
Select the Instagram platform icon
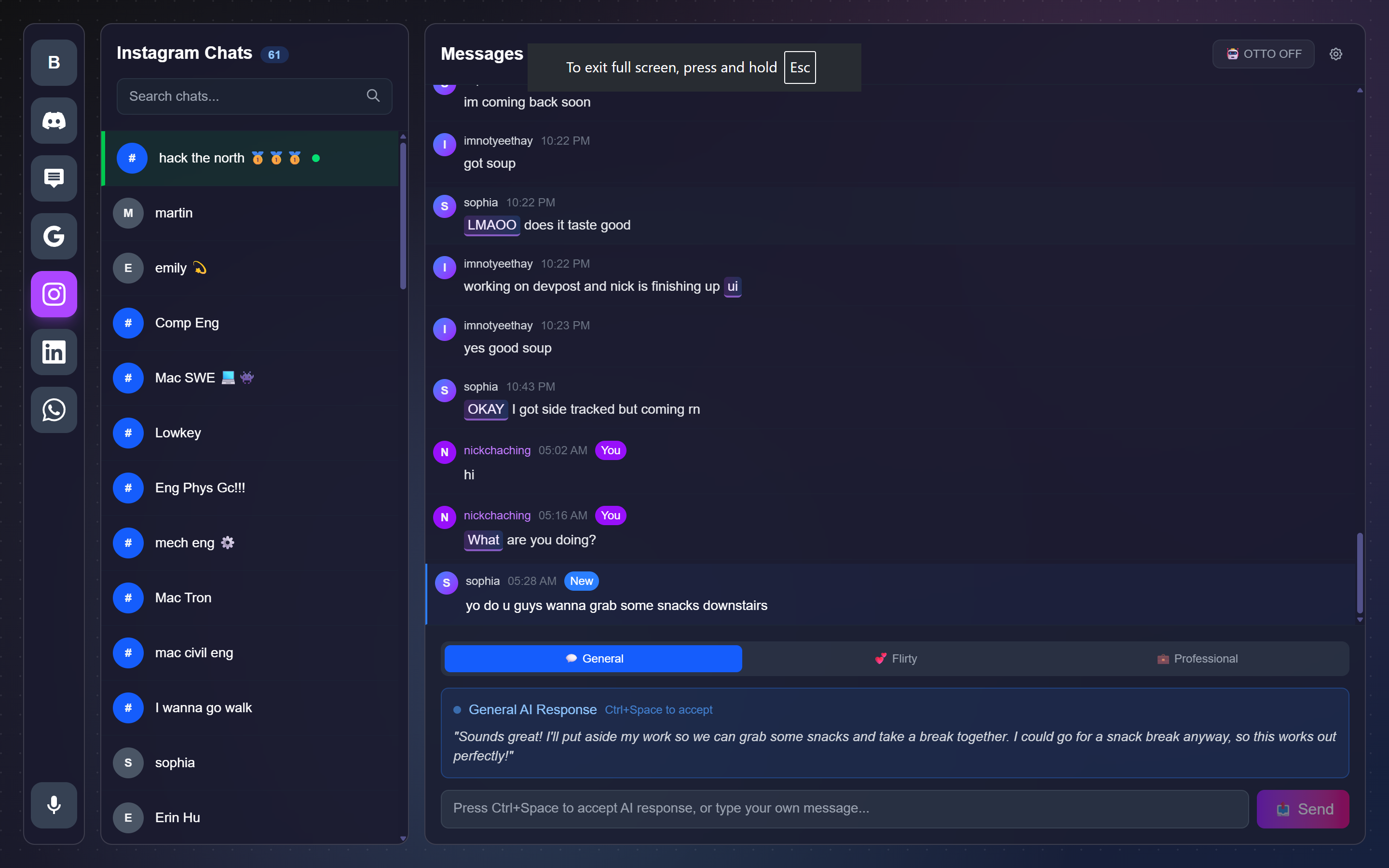pos(54,295)
